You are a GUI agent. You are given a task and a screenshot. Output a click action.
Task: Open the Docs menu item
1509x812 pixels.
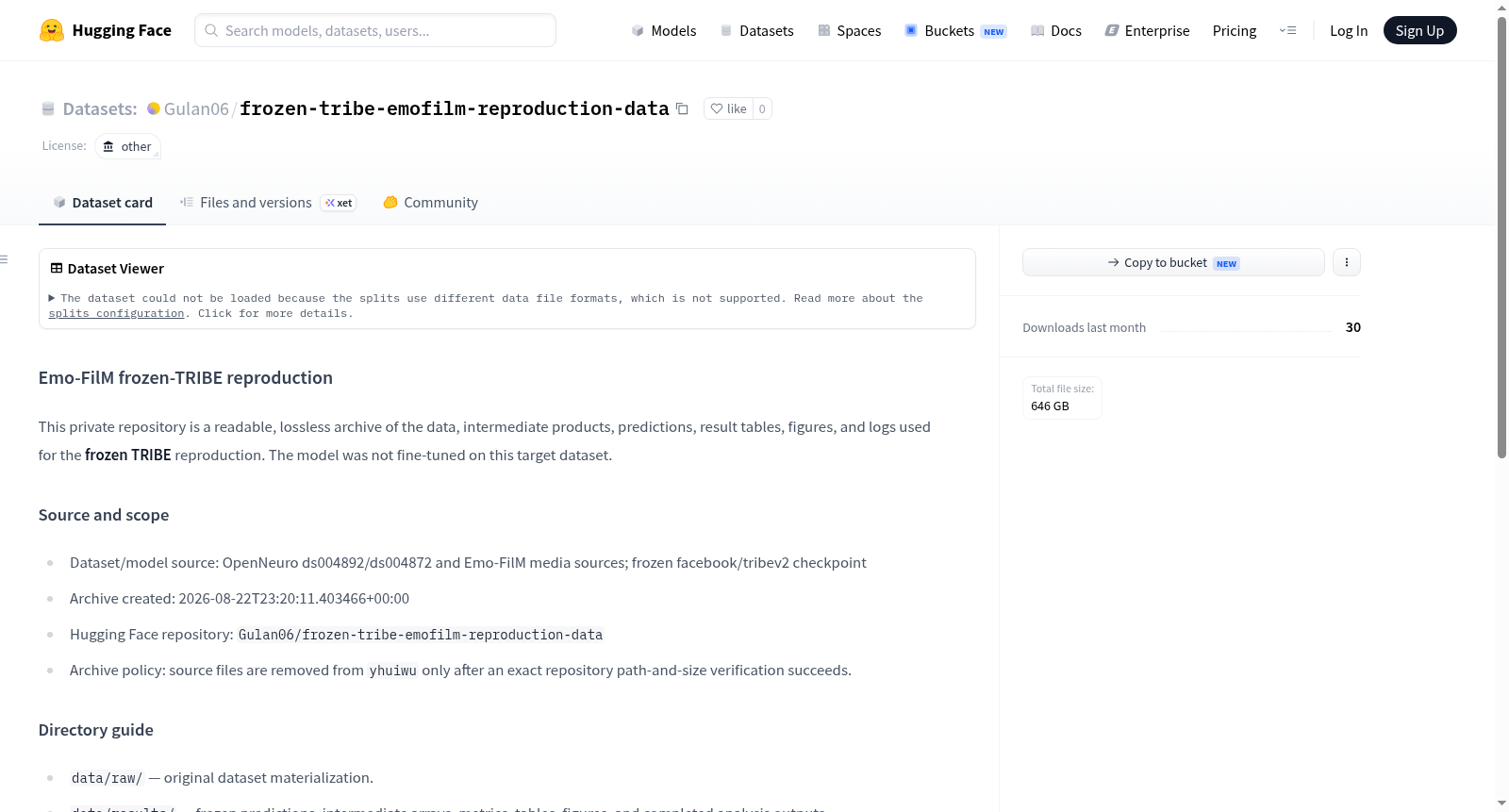[x=1056, y=31]
